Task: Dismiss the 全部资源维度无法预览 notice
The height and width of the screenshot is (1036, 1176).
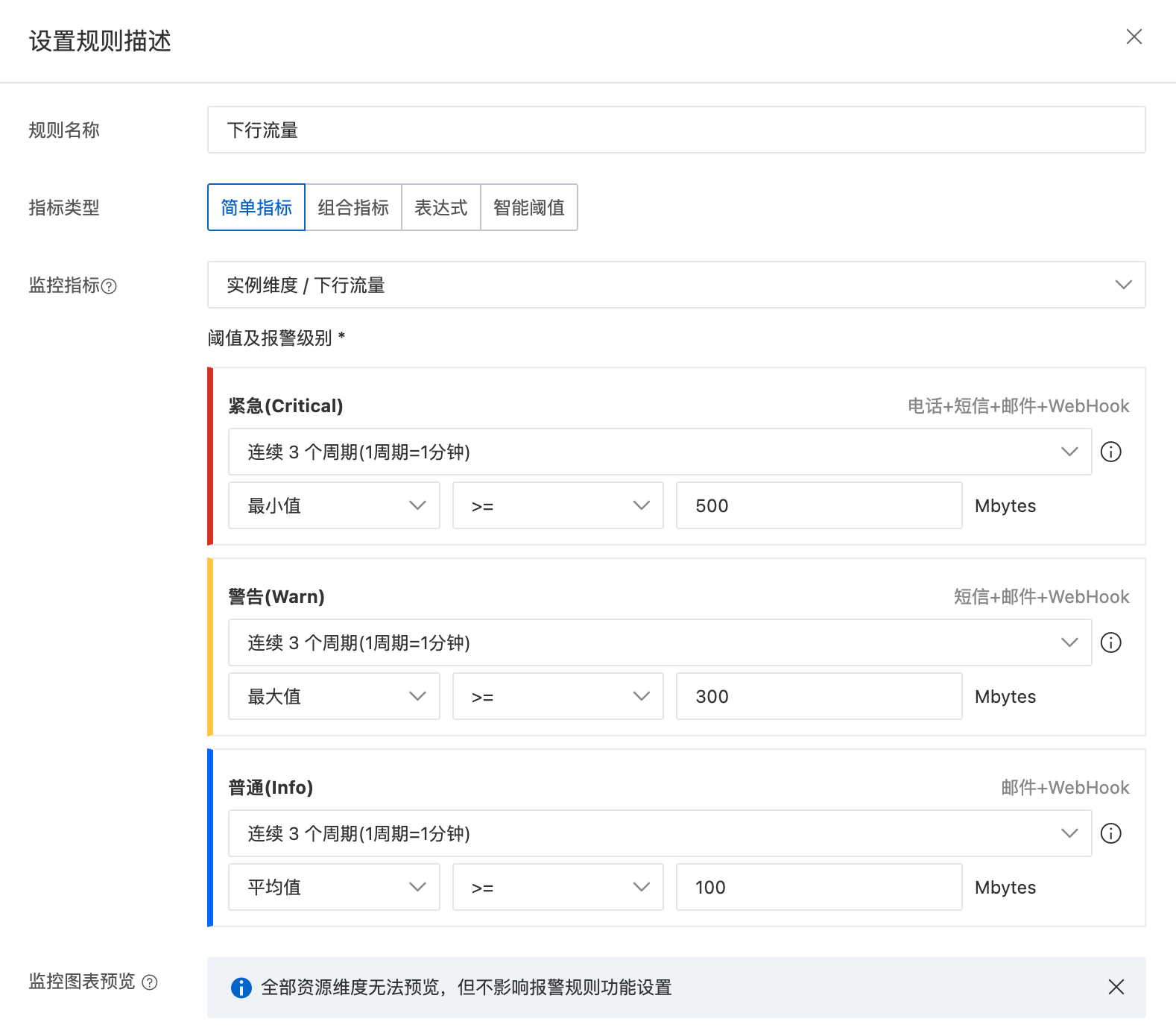Action: [x=1116, y=987]
